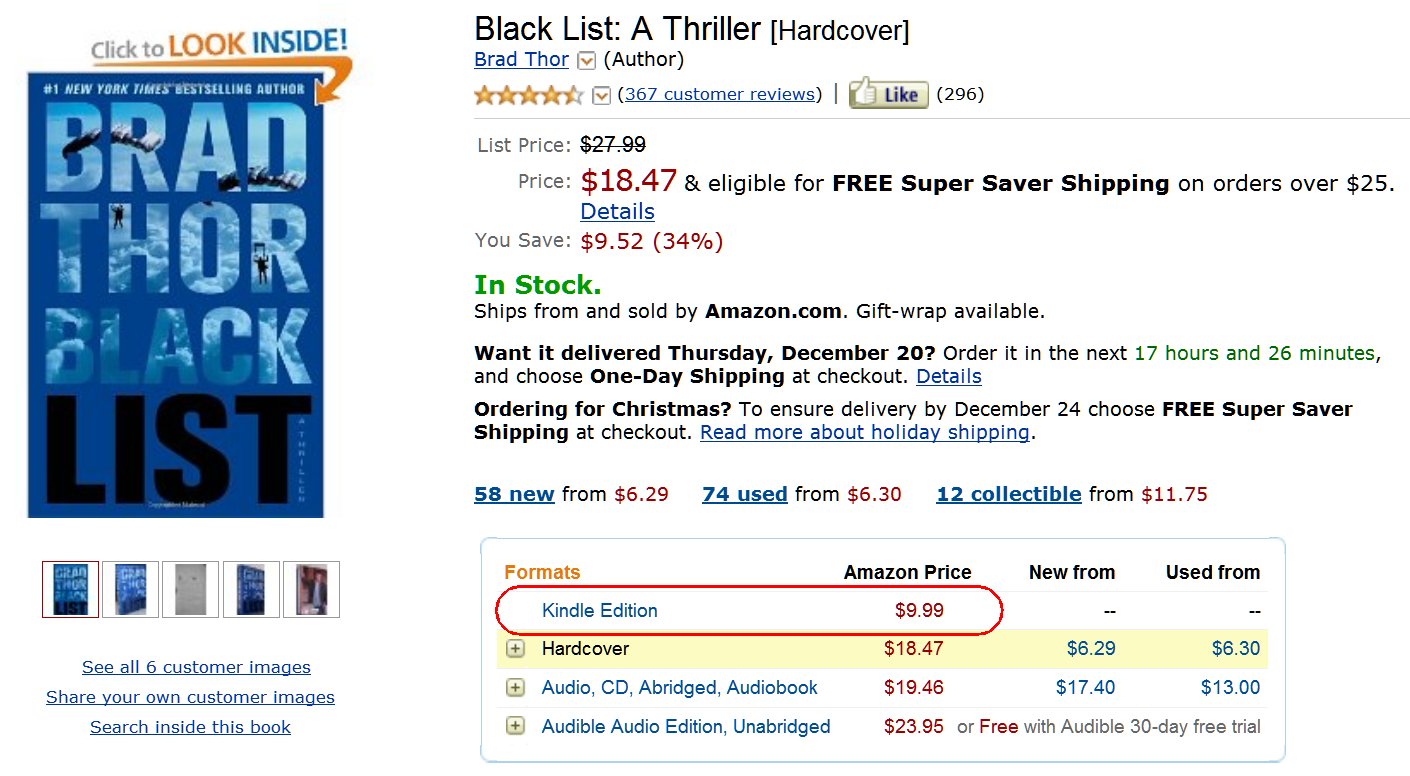The image size is (1410, 776).
Task: Open the 367 customer reviews link
Action: [x=720, y=95]
